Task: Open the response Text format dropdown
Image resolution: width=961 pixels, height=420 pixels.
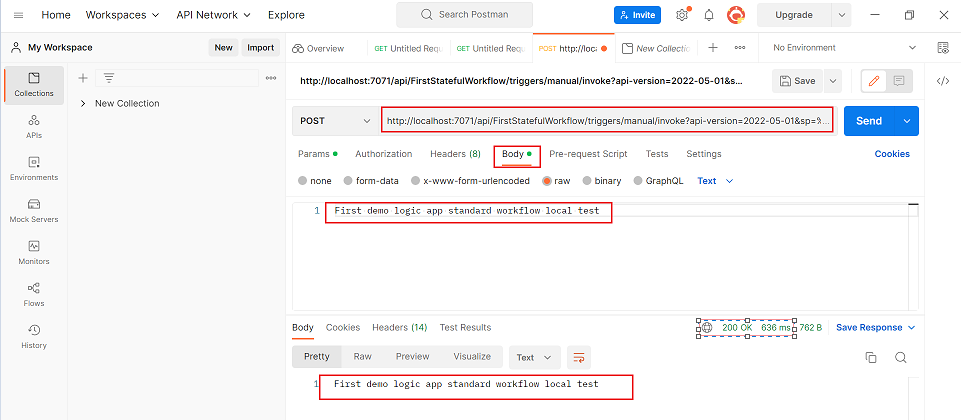Action: [534, 357]
